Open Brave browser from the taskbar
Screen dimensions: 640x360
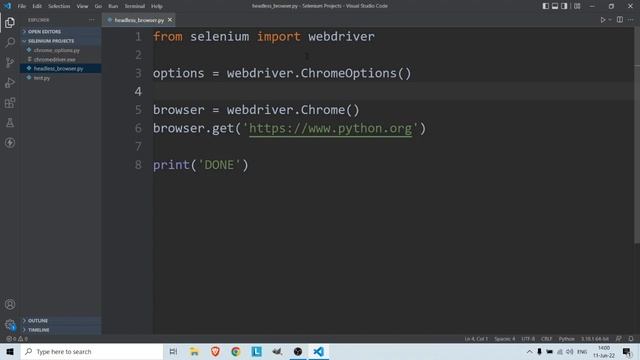(x=215, y=351)
